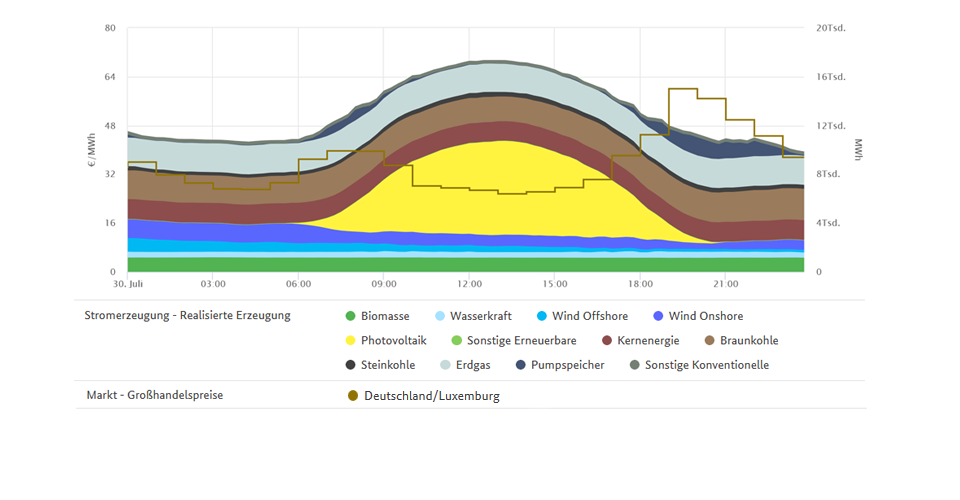Click the 09:00 x-axis label

(x=384, y=284)
